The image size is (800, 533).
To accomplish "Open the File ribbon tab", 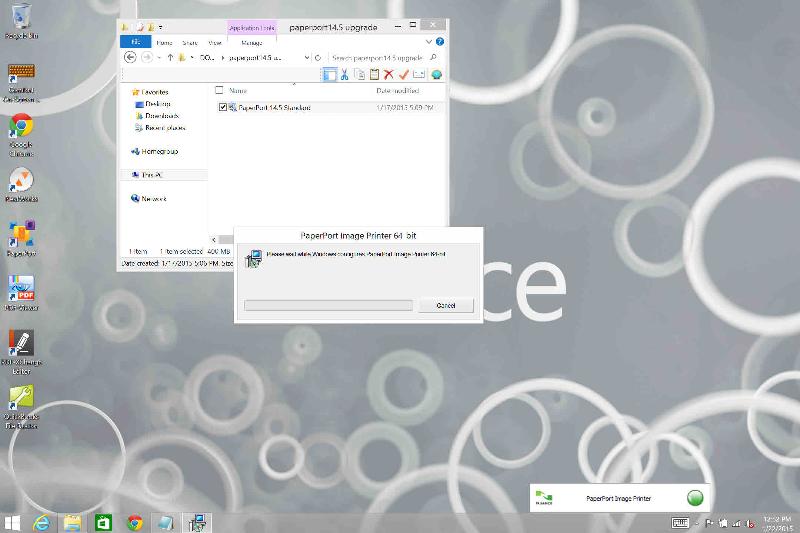I will point(134,43).
